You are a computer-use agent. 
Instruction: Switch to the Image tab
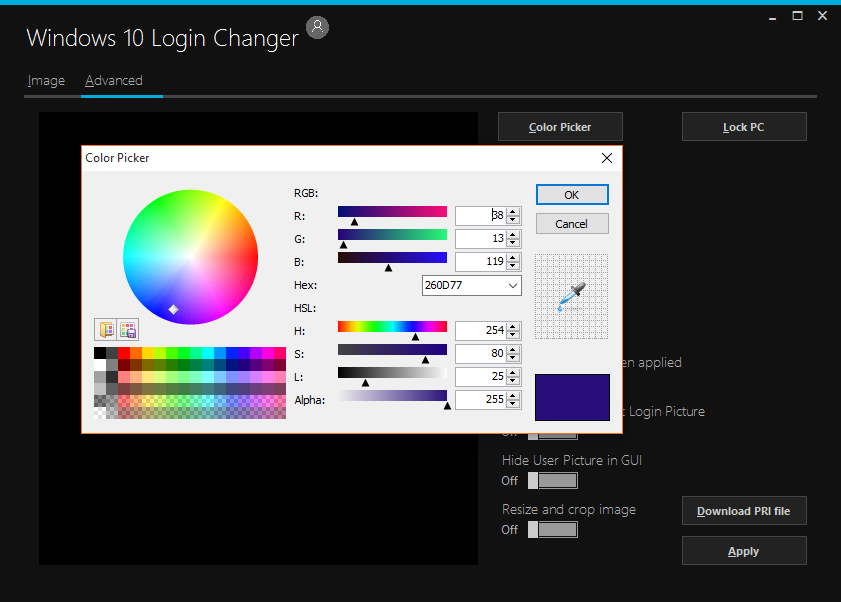(x=46, y=80)
